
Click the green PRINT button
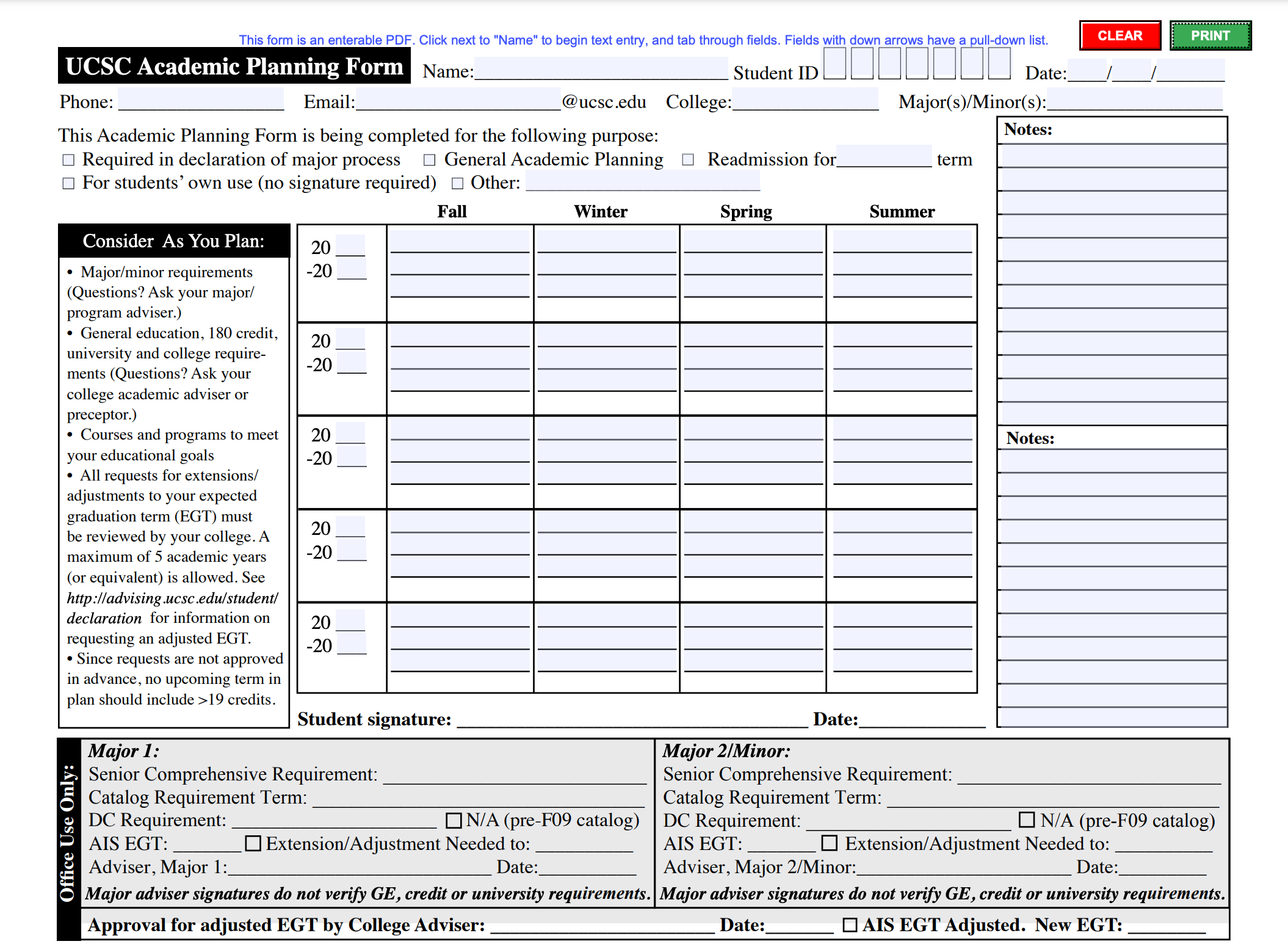coord(1210,35)
